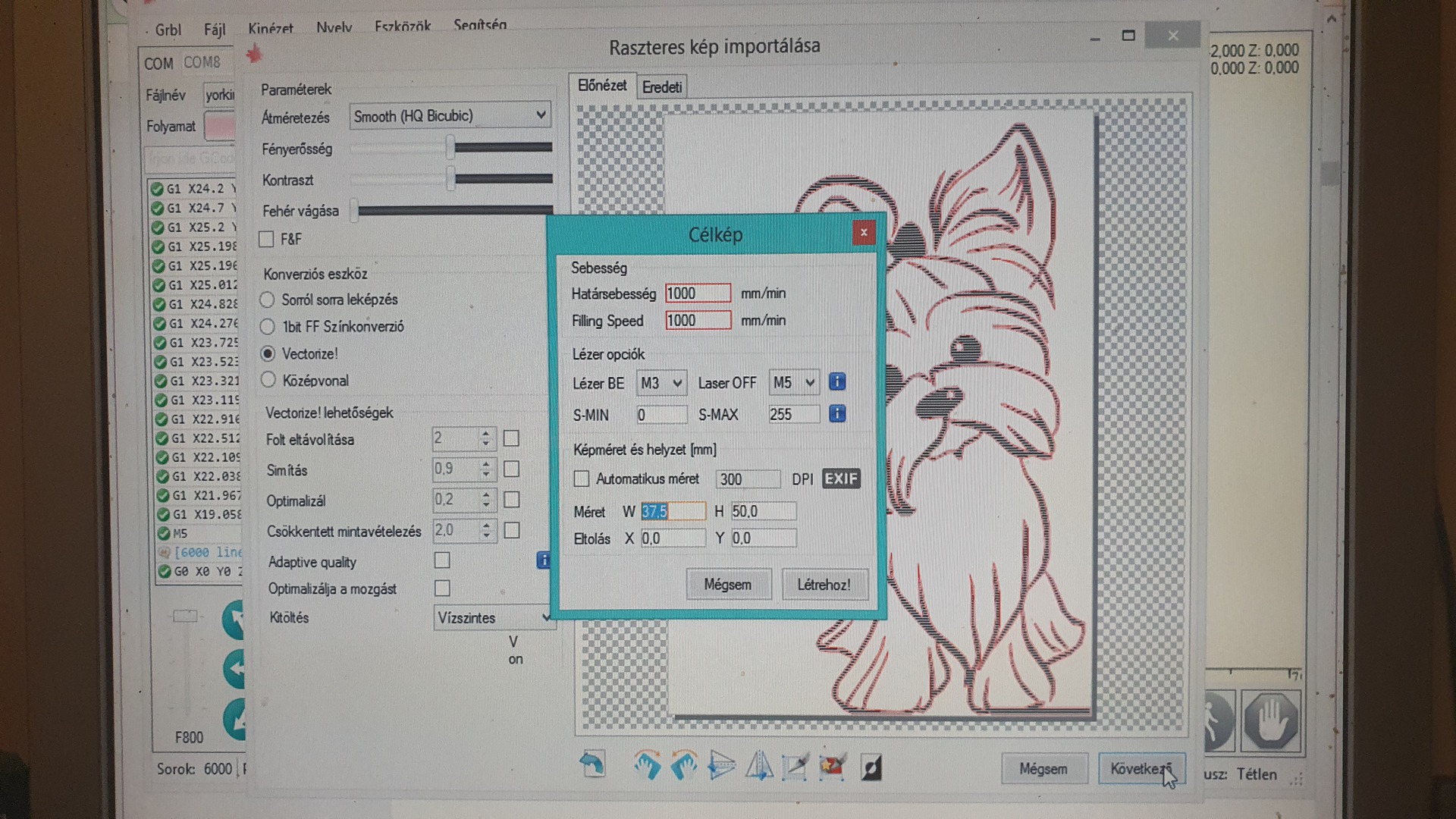1456x819 pixels.
Task: Open the Lézer BE M3 dropdown
Action: tap(661, 383)
